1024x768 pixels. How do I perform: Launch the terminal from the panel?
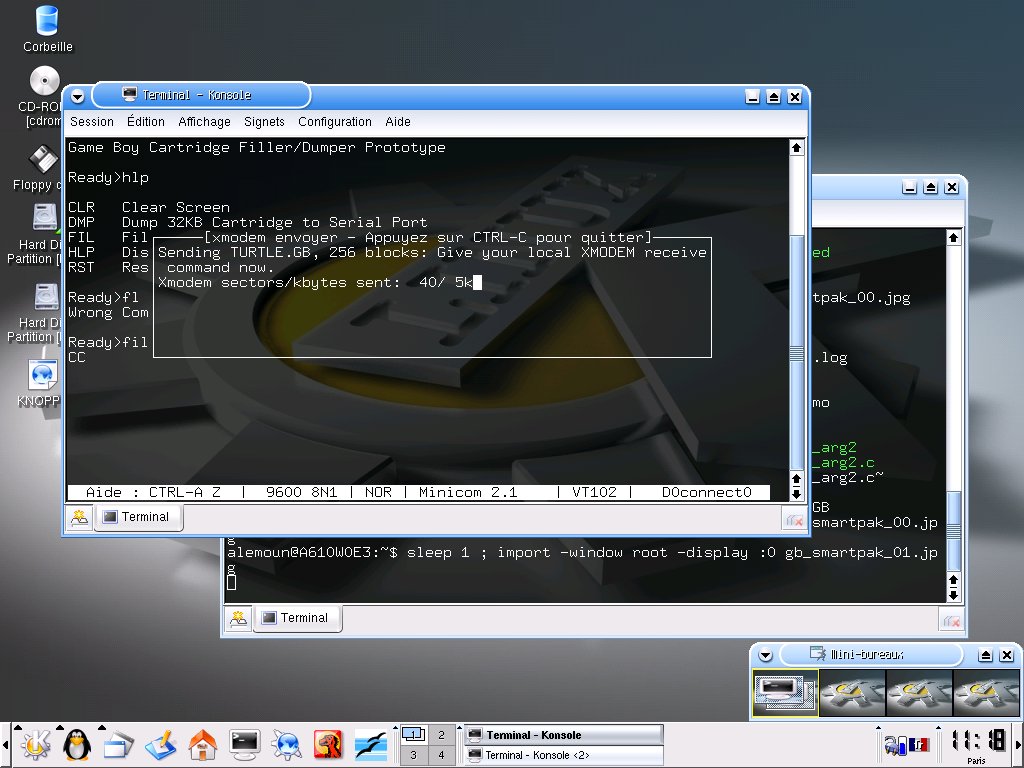click(x=245, y=743)
